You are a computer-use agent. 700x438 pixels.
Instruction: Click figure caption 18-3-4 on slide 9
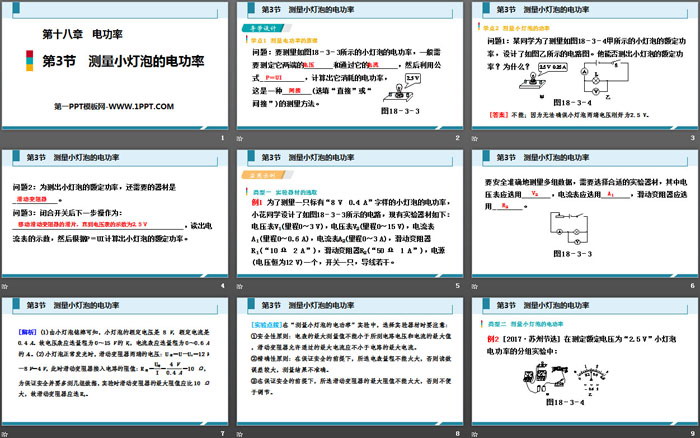[x=565, y=402]
